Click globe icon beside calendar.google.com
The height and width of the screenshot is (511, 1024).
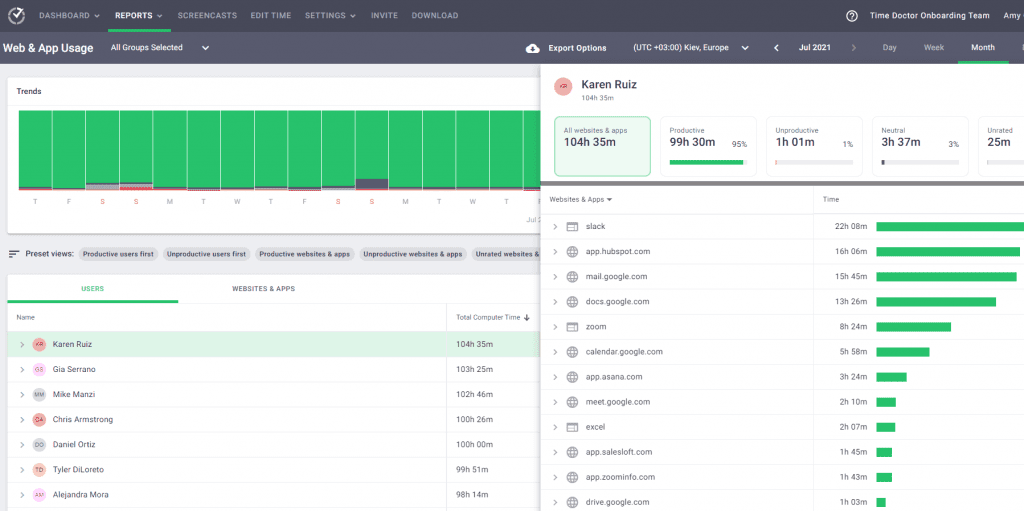click(x=572, y=352)
